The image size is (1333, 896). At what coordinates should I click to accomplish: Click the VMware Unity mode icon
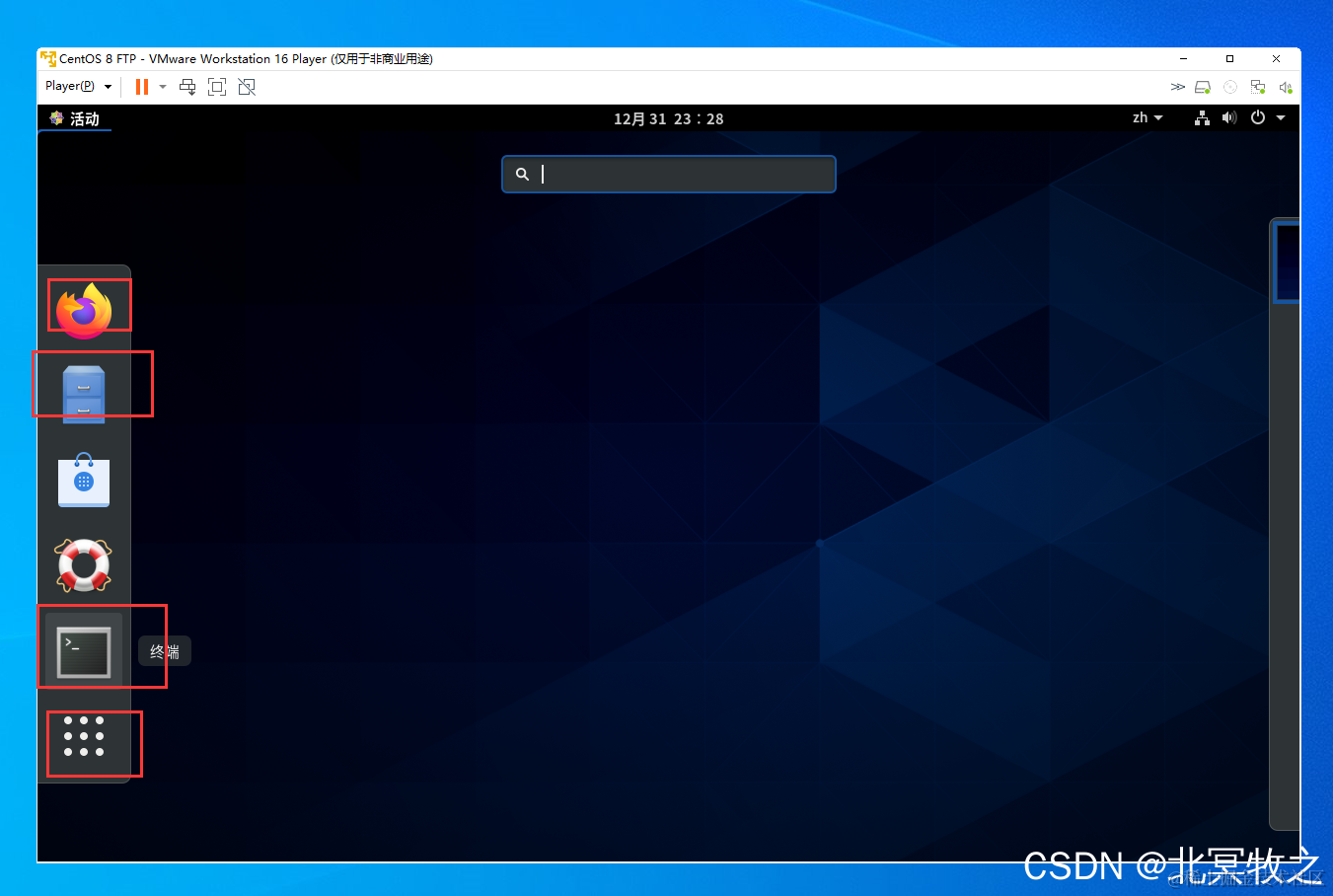247,87
